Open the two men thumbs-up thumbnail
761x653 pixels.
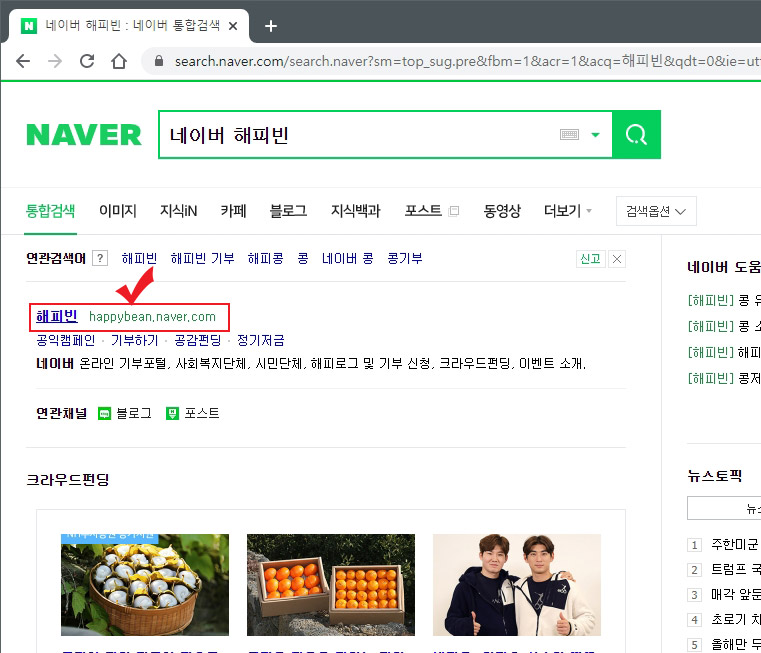click(517, 585)
